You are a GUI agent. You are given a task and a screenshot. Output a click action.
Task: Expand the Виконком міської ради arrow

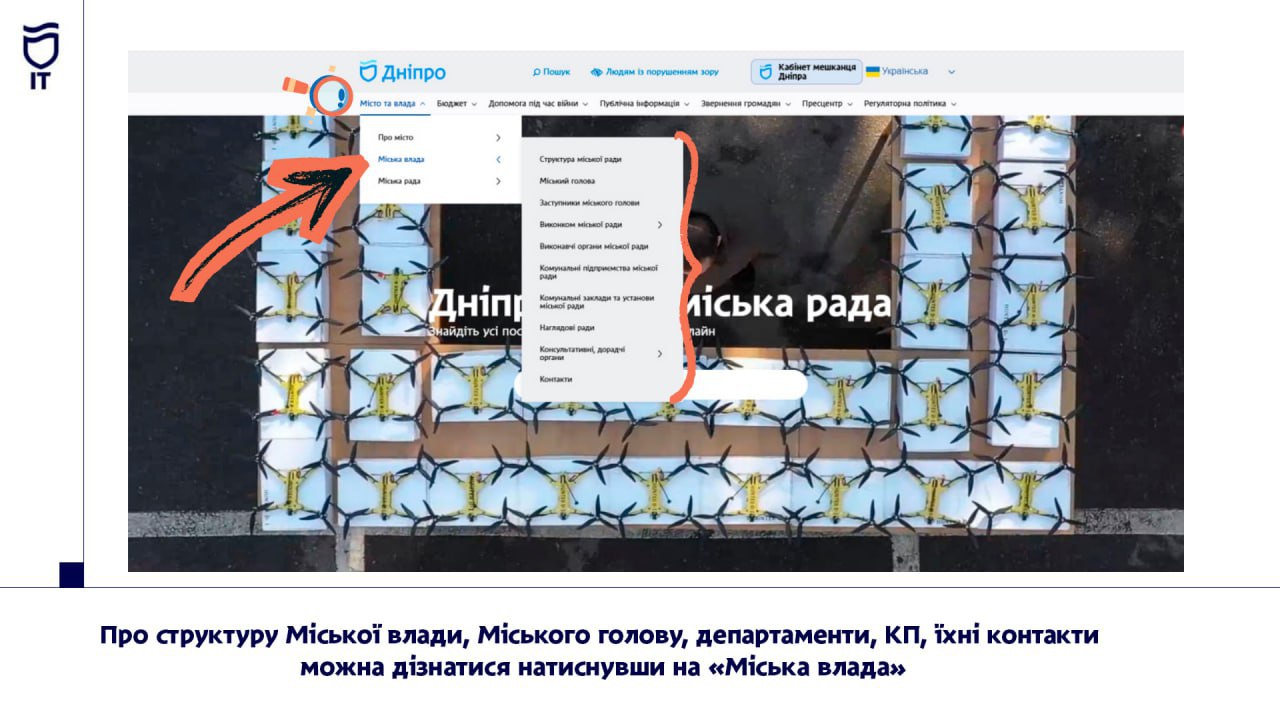click(660, 224)
